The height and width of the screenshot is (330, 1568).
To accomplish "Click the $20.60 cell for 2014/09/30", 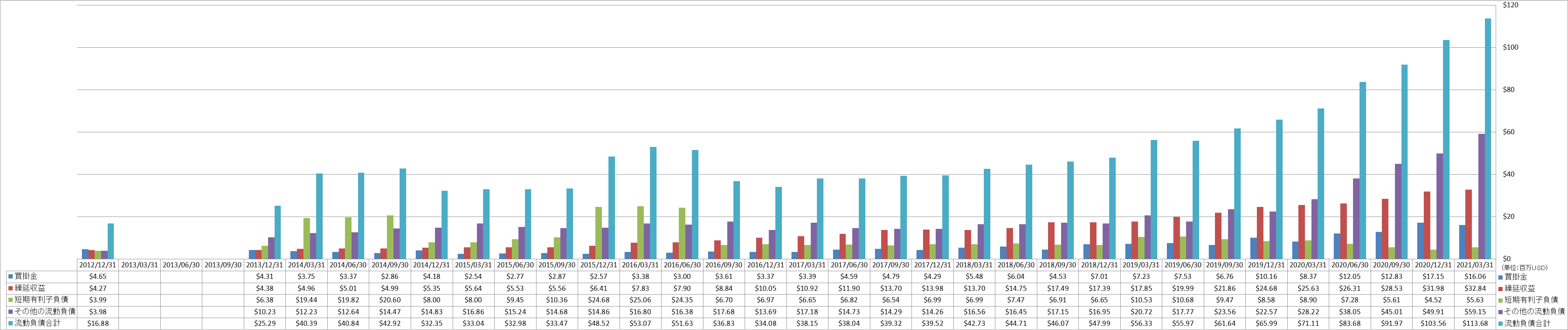I will click(390, 300).
